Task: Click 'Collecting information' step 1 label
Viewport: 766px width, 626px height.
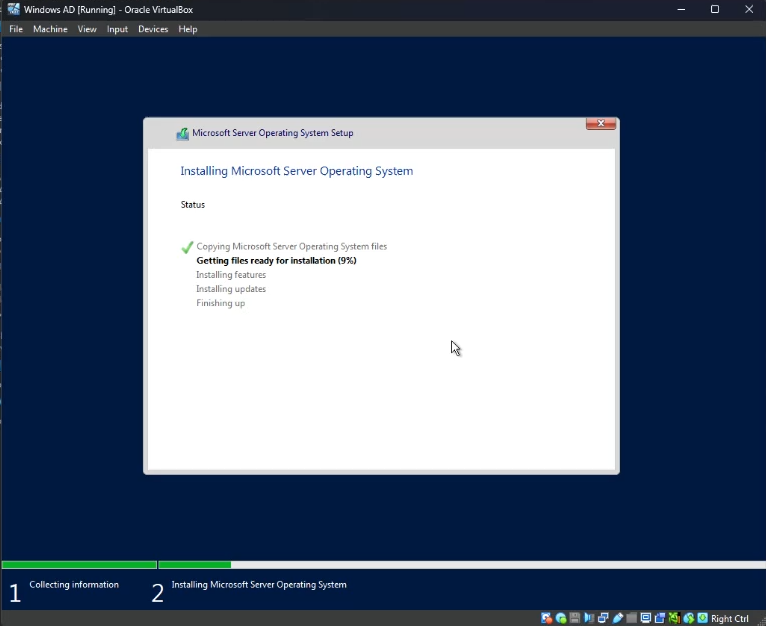Action: coord(74,585)
